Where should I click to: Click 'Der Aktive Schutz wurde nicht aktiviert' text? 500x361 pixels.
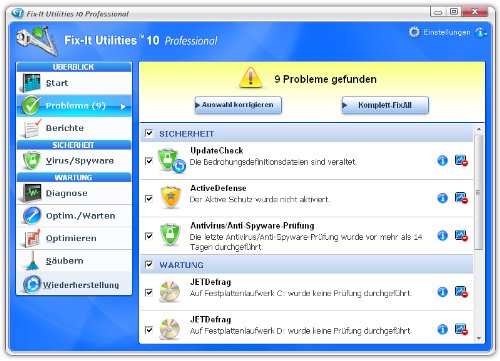coord(259,200)
